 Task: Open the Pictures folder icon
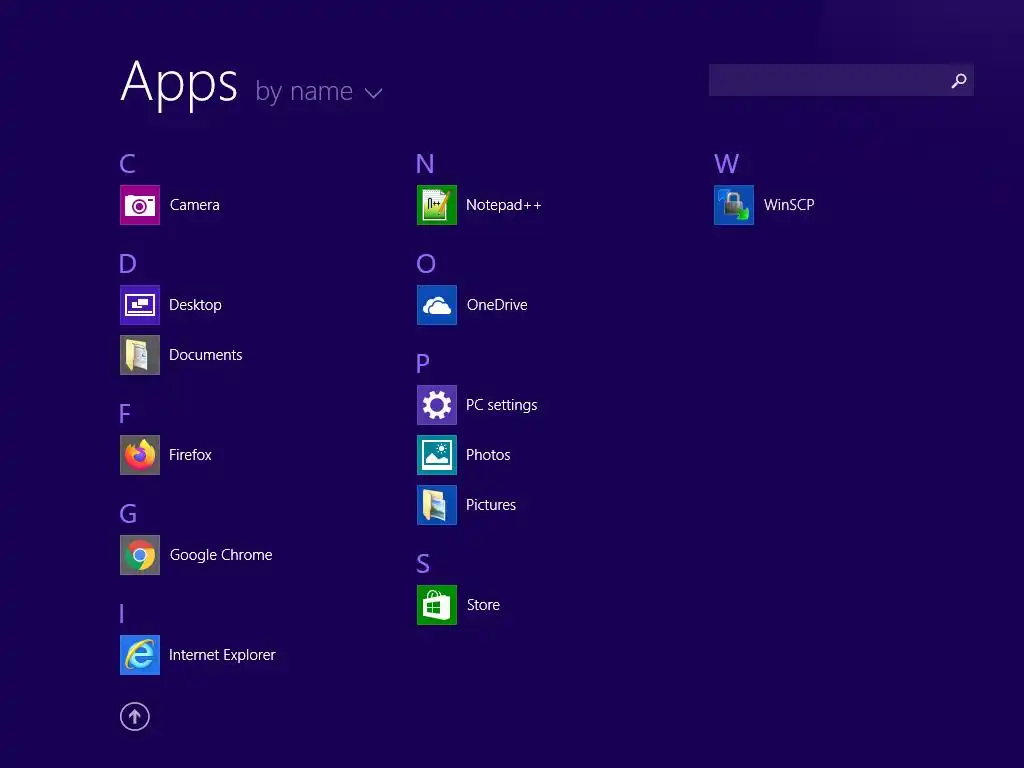point(437,505)
